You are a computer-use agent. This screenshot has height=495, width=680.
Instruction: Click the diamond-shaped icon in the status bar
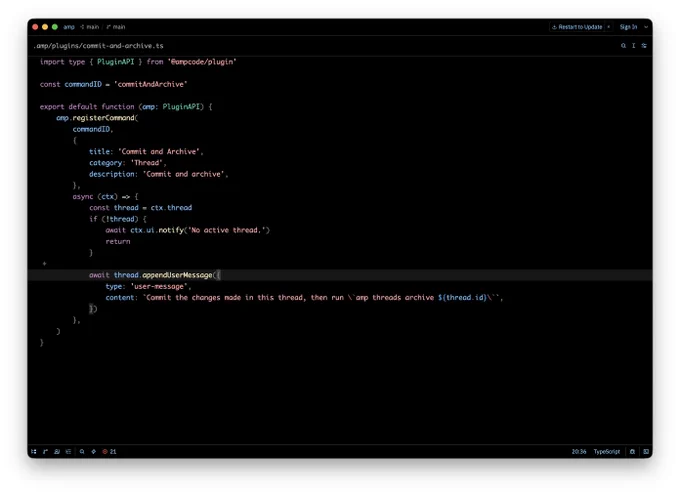point(94,452)
